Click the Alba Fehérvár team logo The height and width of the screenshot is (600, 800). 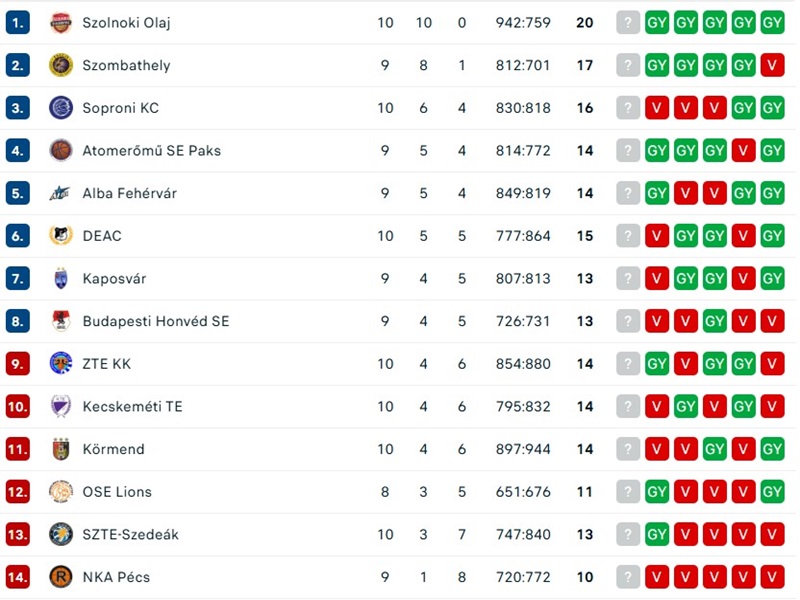pyautogui.click(x=61, y=193)
